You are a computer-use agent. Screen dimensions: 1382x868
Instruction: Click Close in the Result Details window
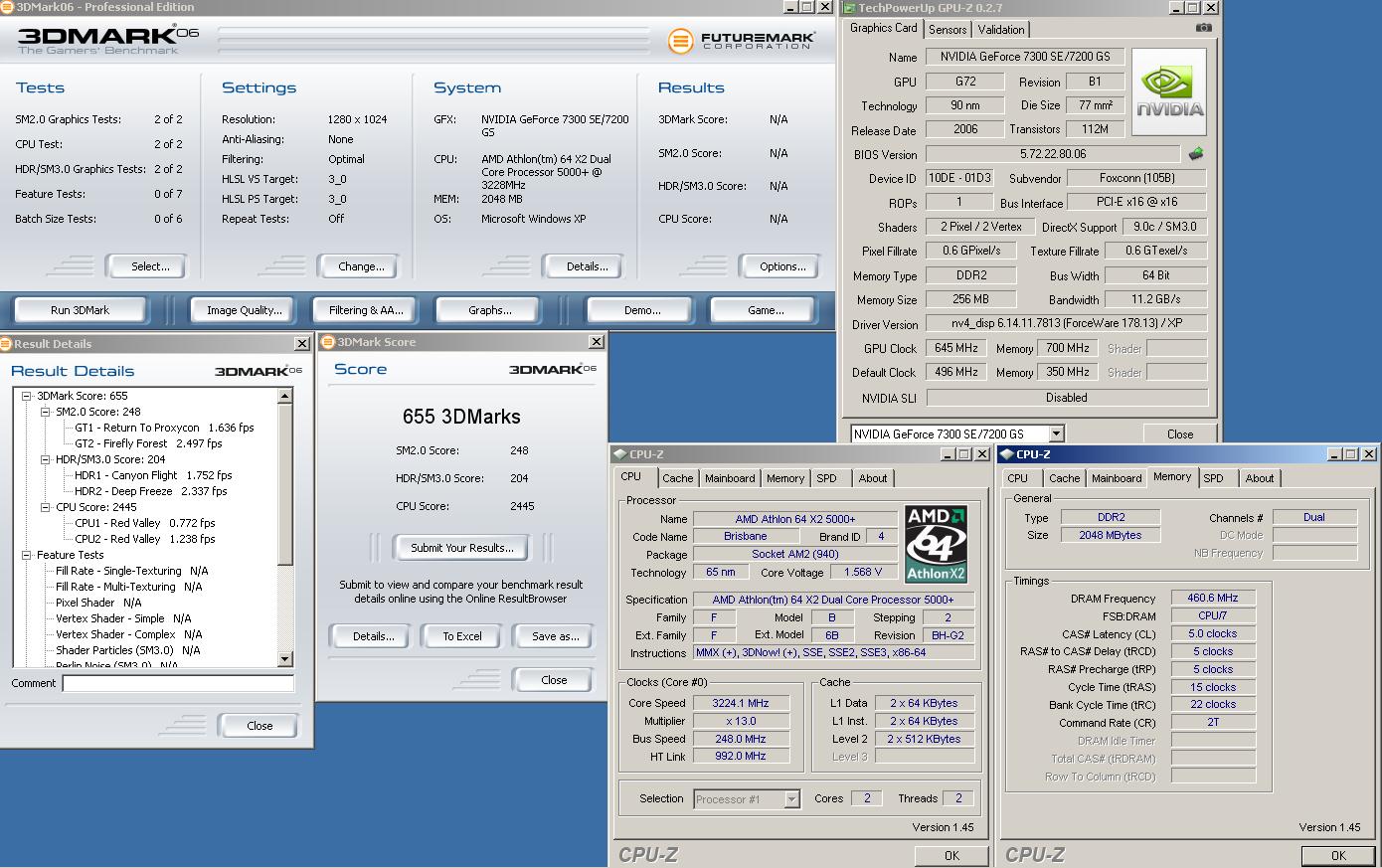coord(259,726)
